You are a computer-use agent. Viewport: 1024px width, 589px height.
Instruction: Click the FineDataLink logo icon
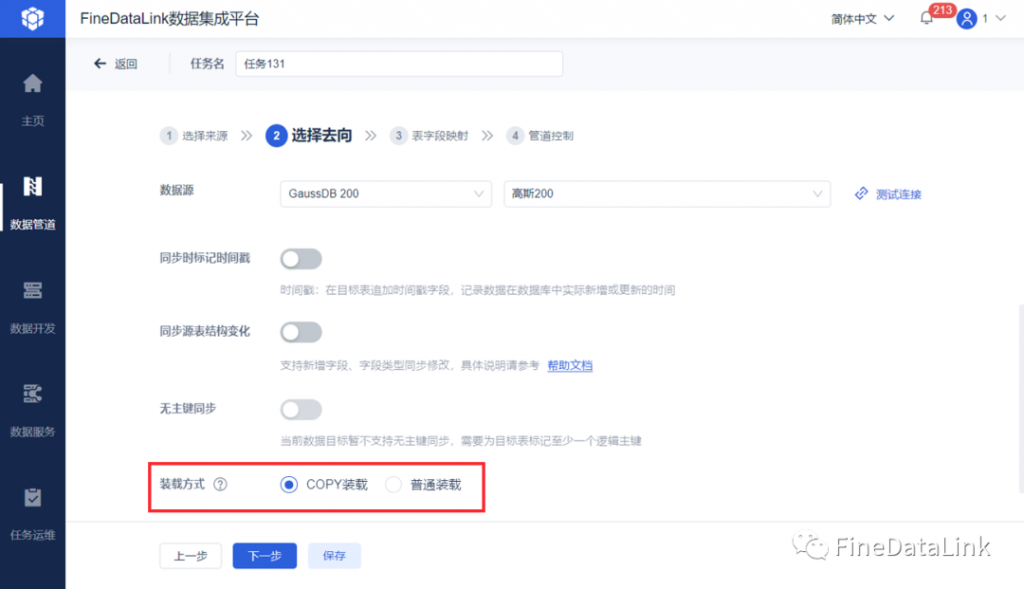tap(32, 18)
